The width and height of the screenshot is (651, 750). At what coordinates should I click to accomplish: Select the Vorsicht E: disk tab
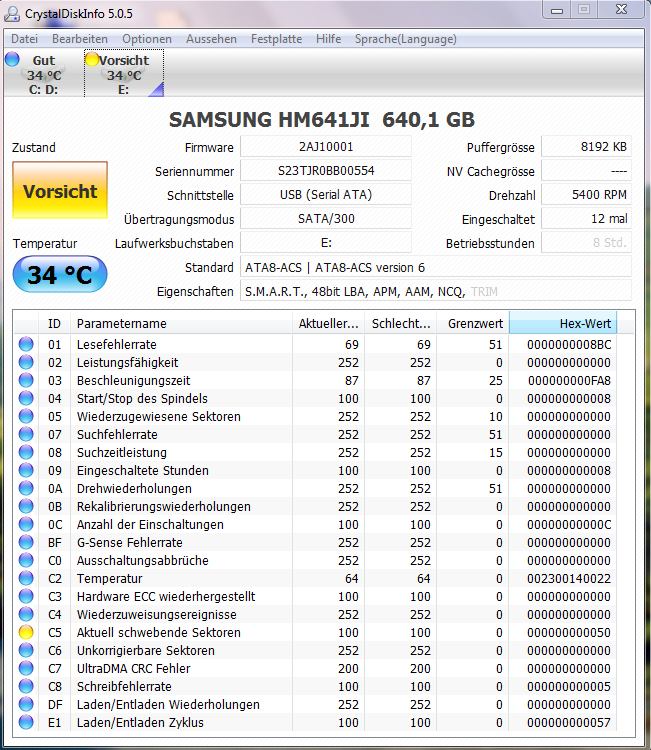click(124, 74)
